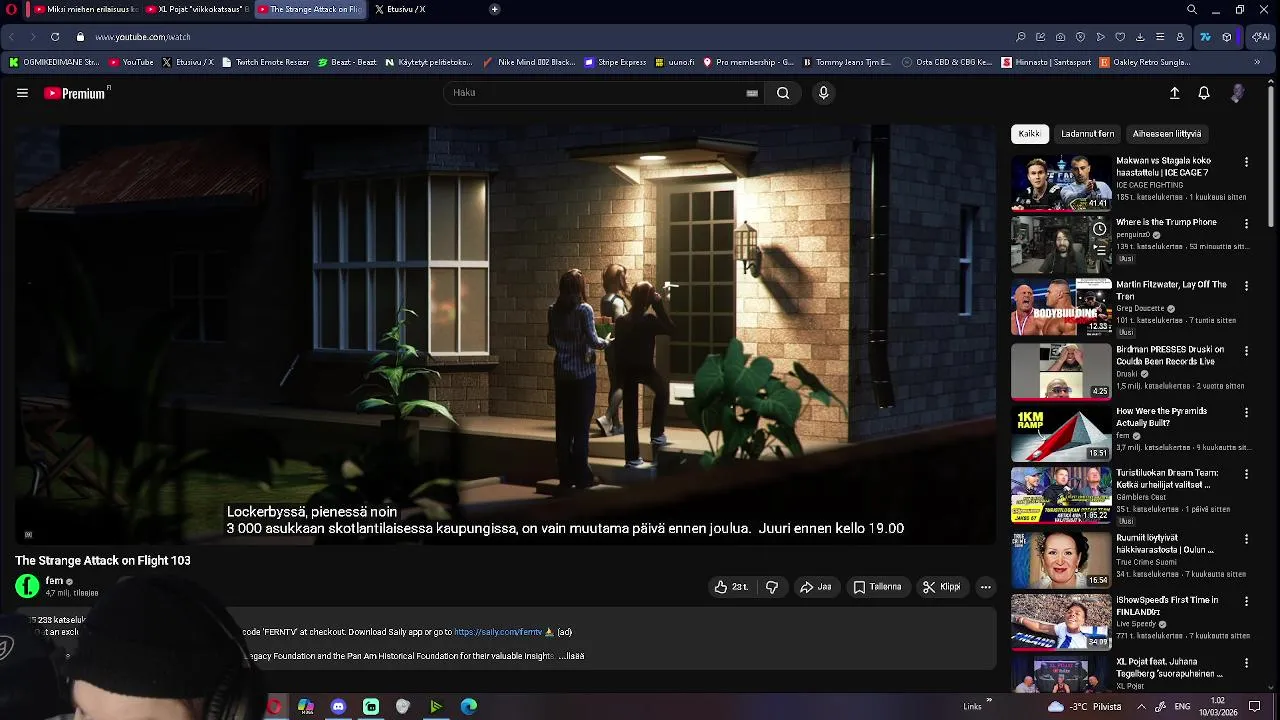The height and width of the screenshot is (720, 1280).
Task: Open the fern channel avatar
Action: [x=27, y=586]
